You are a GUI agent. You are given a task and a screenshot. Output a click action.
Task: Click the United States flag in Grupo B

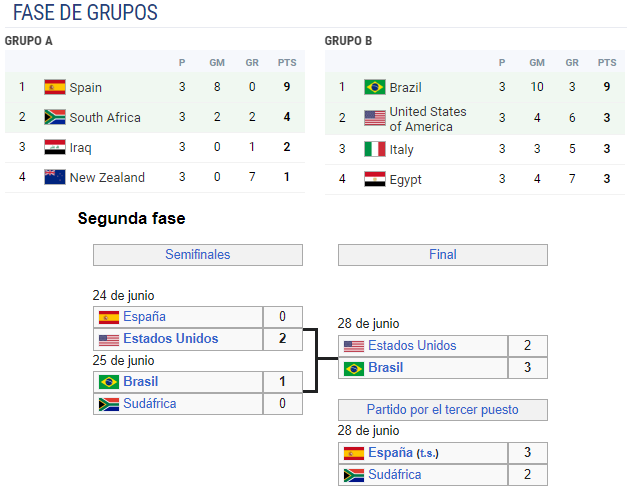pyautogui.click(x=375, y=118)
